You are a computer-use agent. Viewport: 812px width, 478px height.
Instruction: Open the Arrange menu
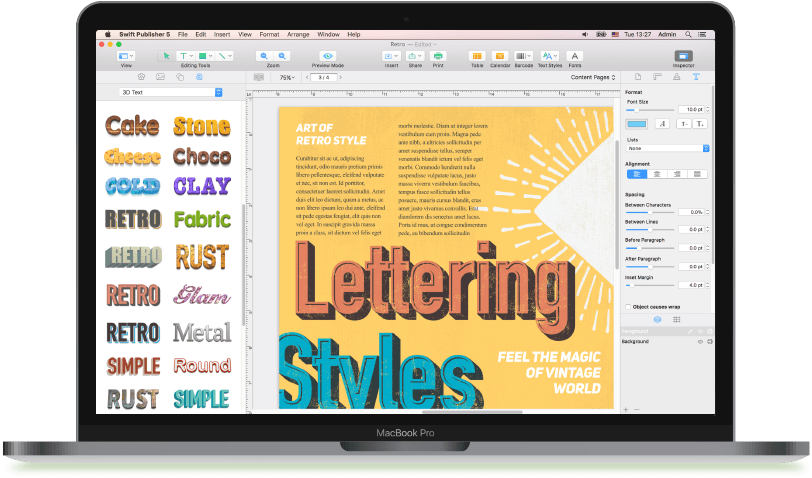pos(298,35)
